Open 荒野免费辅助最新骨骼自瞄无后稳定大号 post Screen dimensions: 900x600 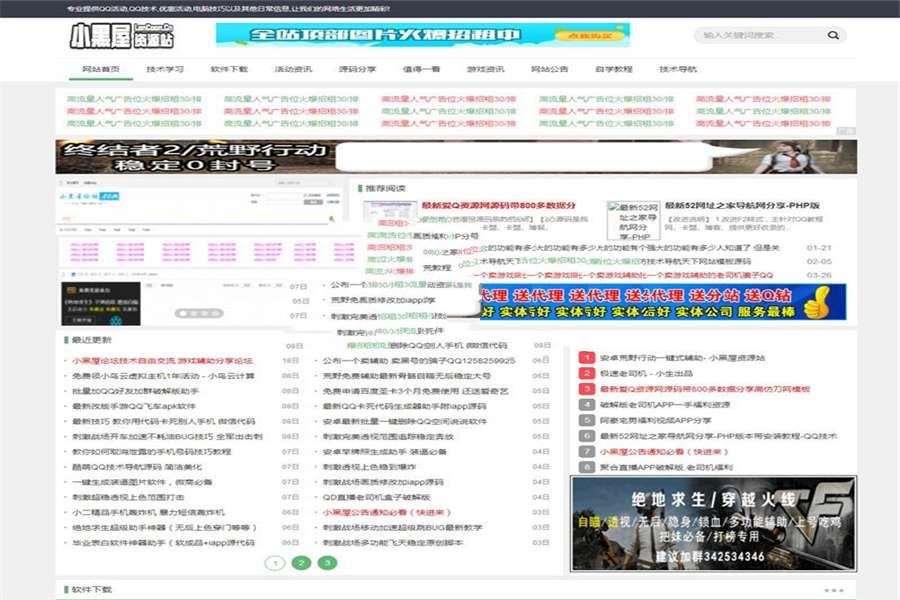406,376
